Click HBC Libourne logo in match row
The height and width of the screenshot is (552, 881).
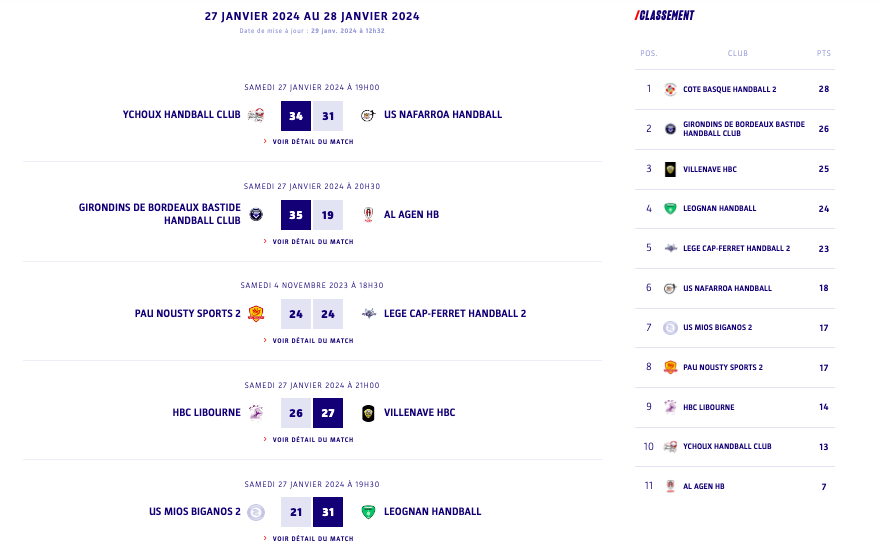coord(256,412)
